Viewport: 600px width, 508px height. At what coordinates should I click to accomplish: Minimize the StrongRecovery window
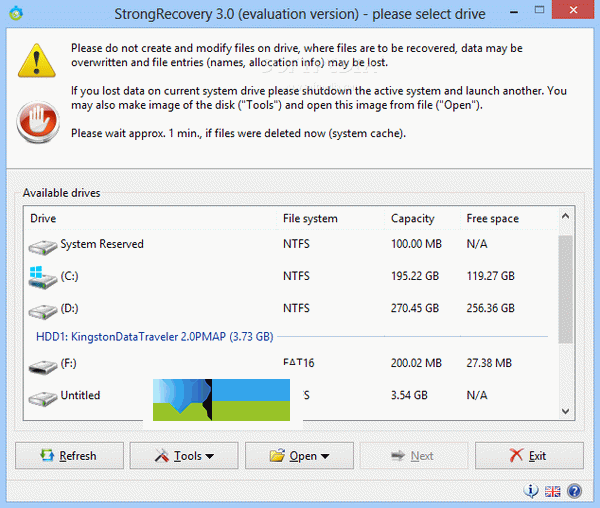coord(514,12)
